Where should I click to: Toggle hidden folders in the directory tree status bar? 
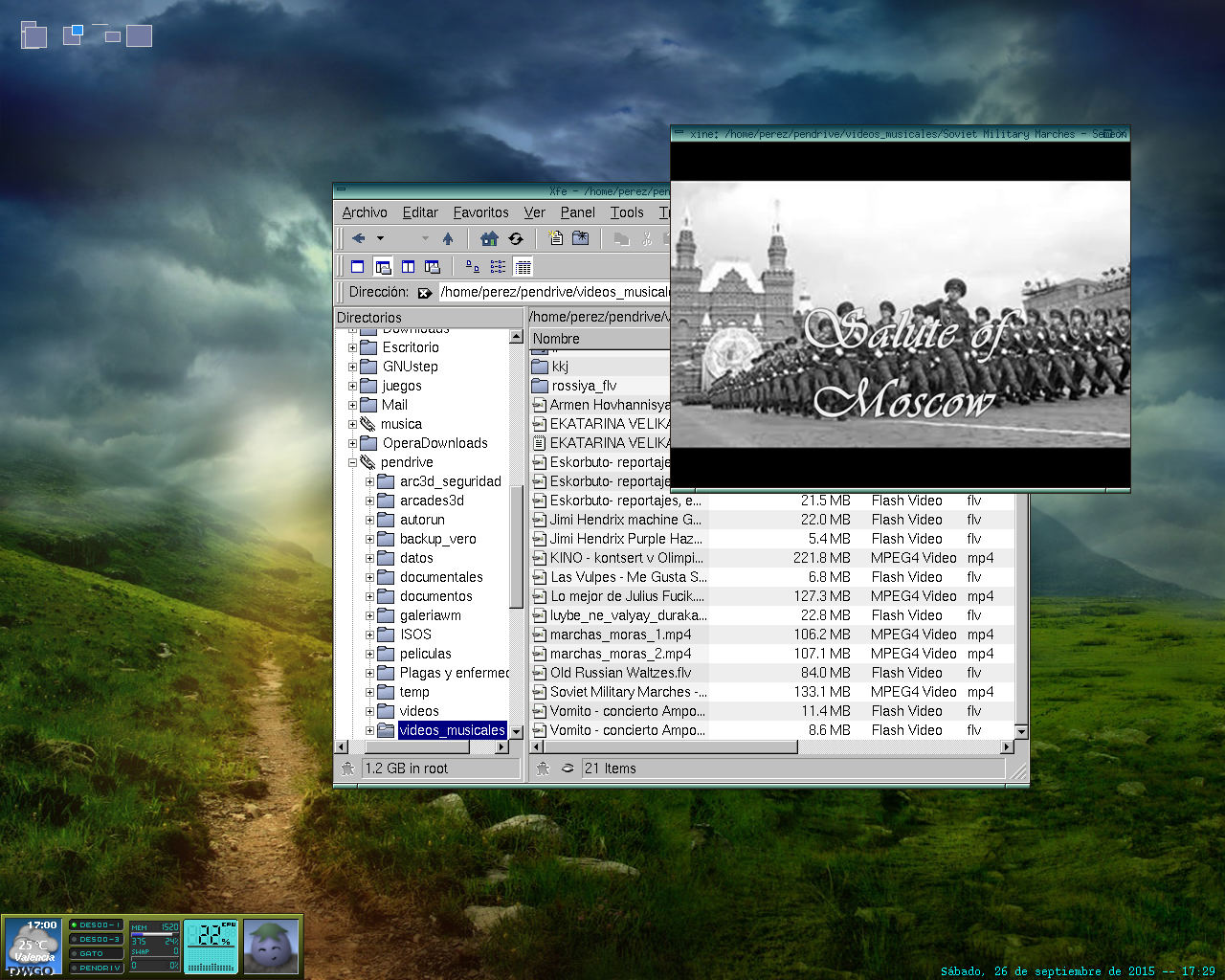[x=347, y=768]
